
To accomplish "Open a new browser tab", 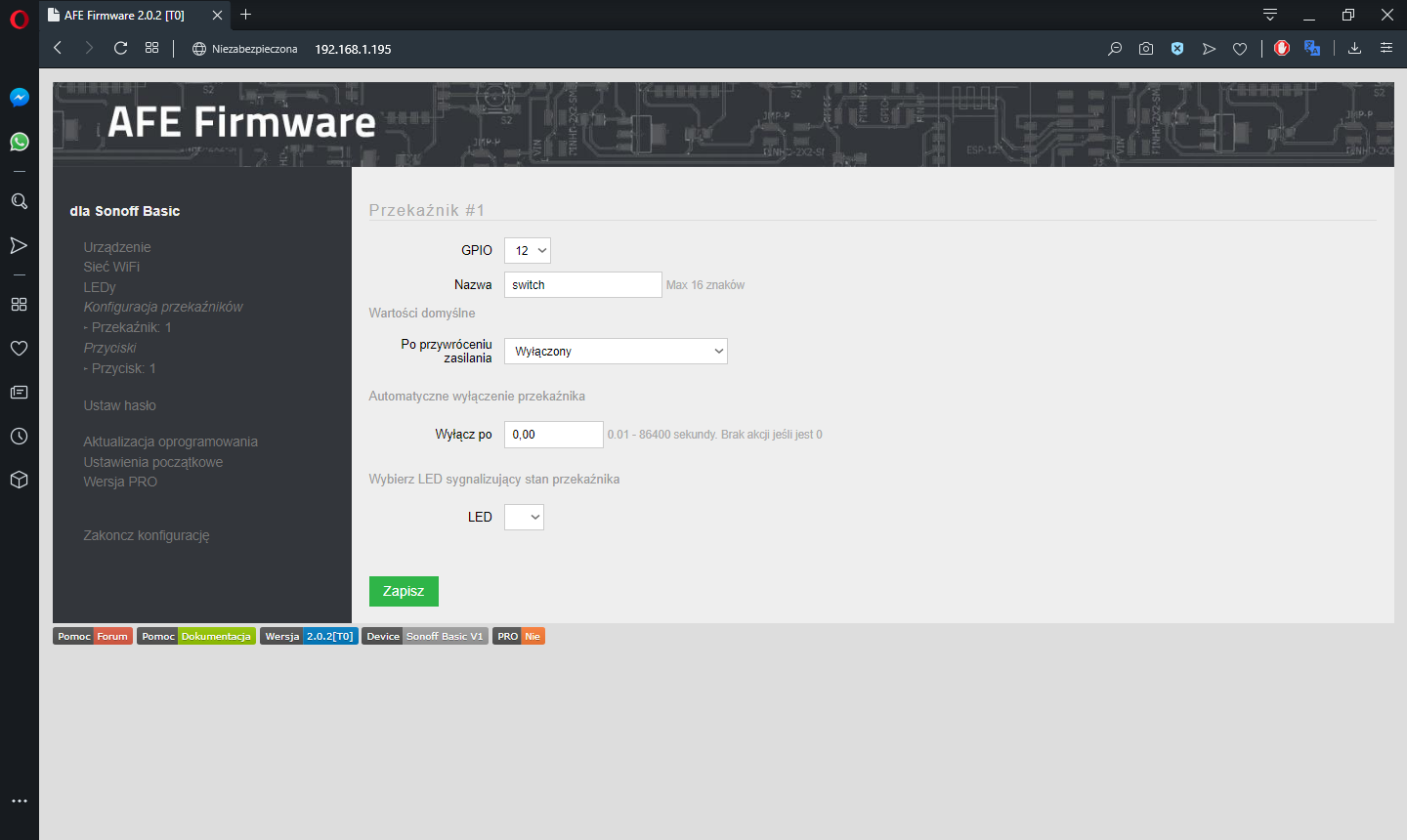I will point(246,15).
